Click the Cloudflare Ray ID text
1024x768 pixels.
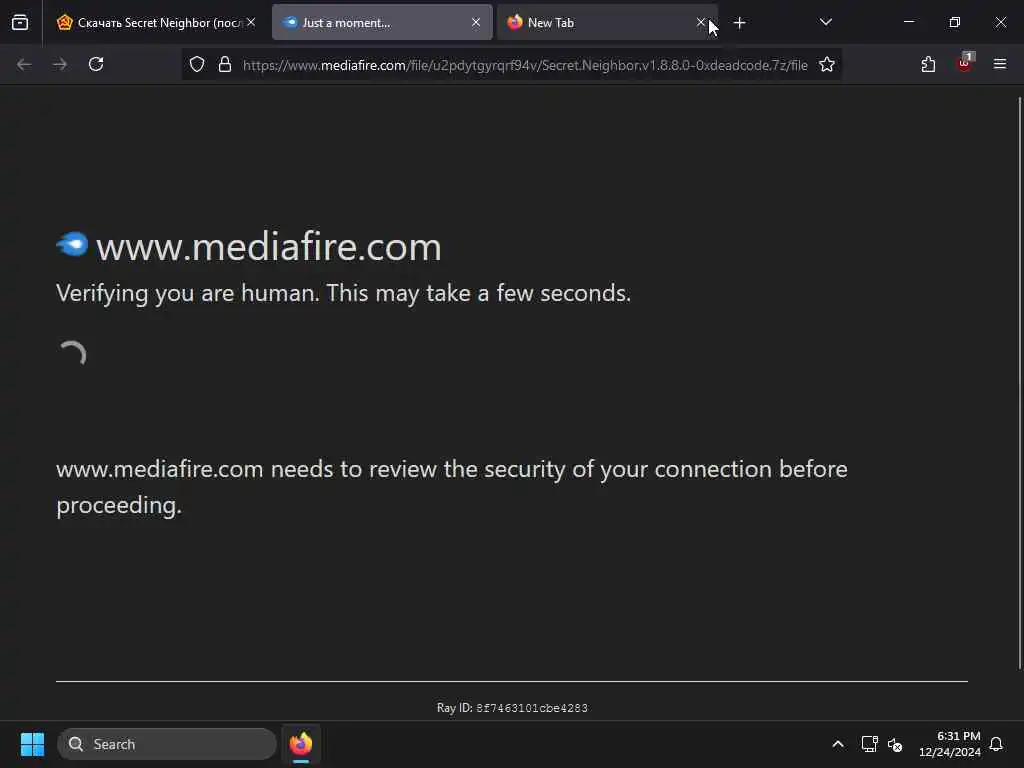point(512,708)
